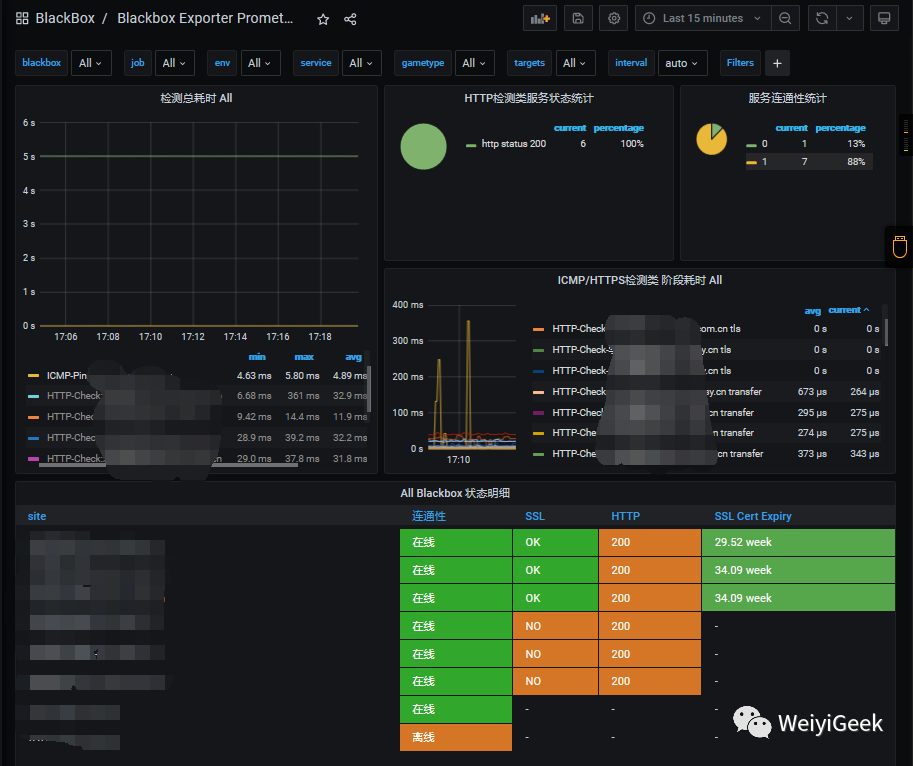Screen dimensions: 913x766
Task: Star the BlackBox dashboard
Action: [323, 19]
